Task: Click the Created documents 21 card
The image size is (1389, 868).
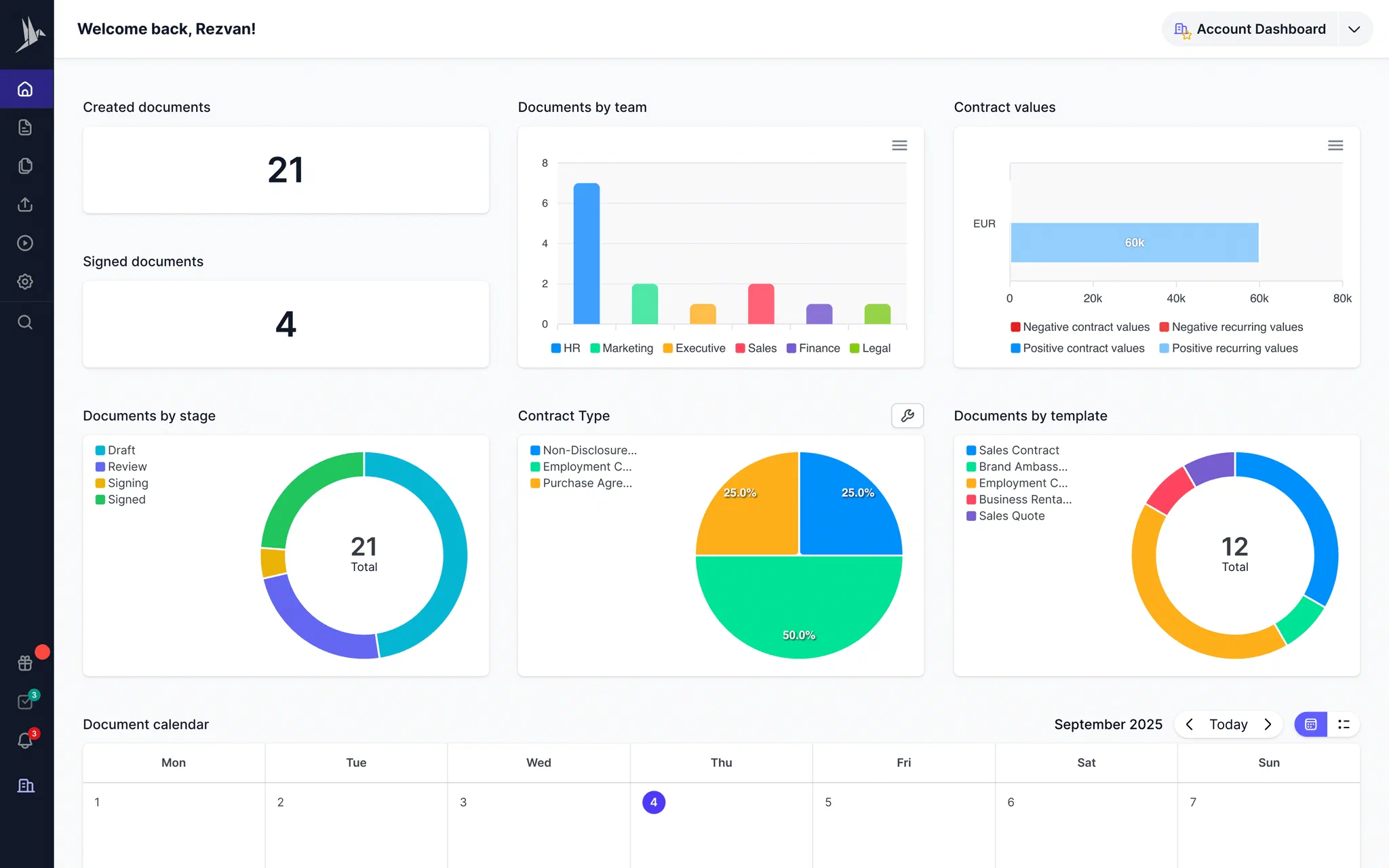Action: 286,170
